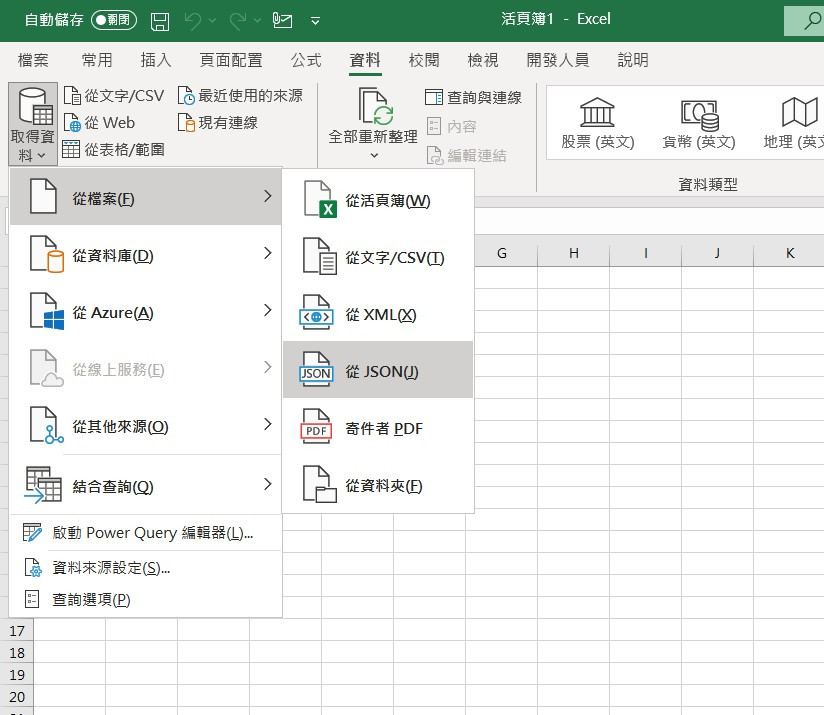
Task: Open the 檔案 tab
Action: pos(33,60)
